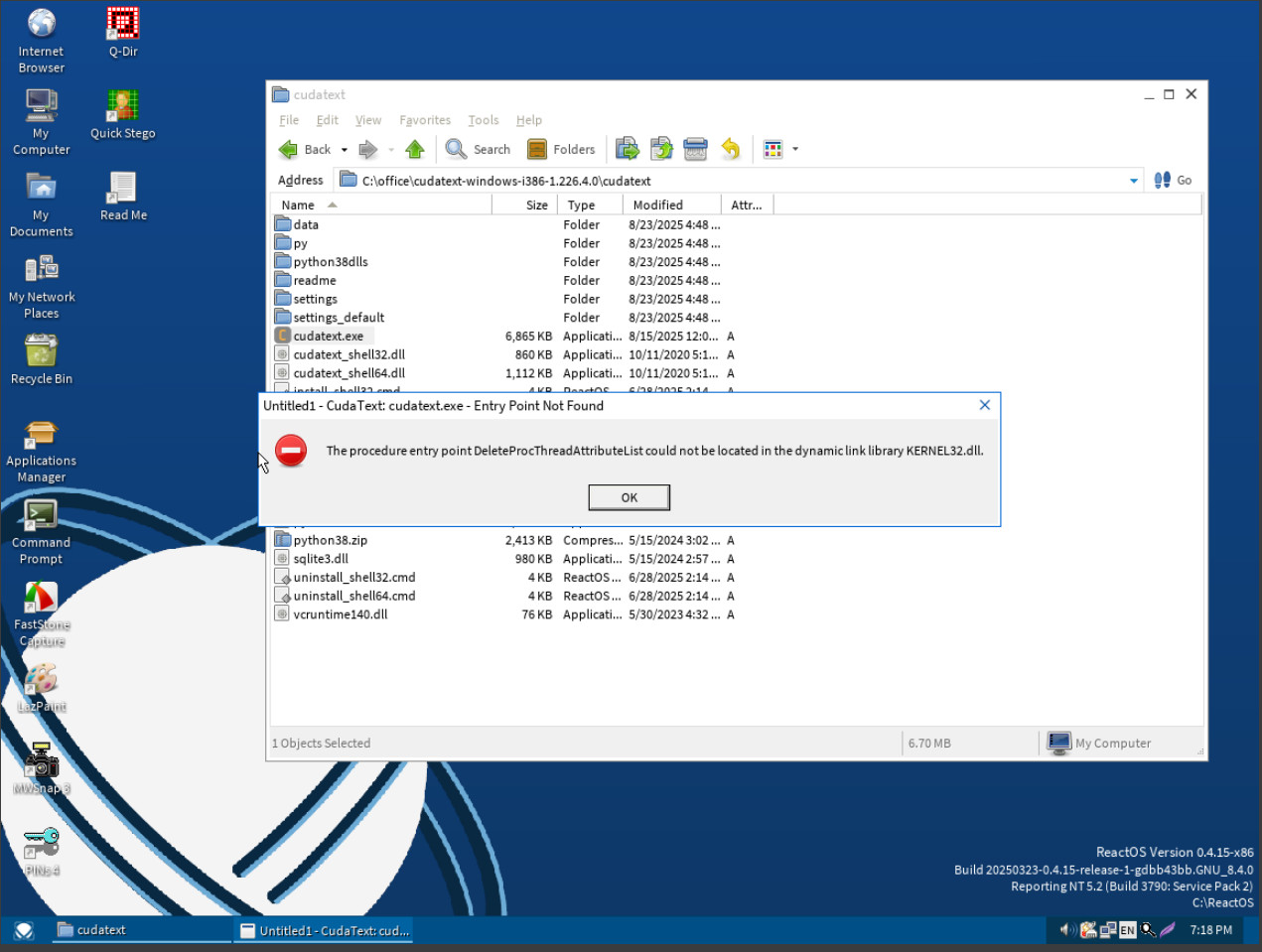The width and height of the screenshot is (1262, 952).
Task: Close the Entry Point Not Found dialog
Action: pyautogui.click(x=984, y=405)
